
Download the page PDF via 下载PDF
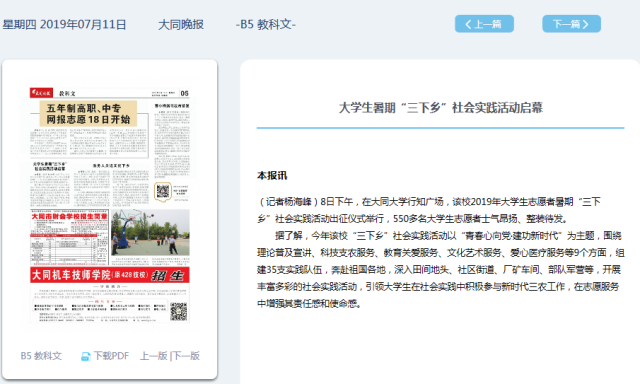click(x=111, y=356)
